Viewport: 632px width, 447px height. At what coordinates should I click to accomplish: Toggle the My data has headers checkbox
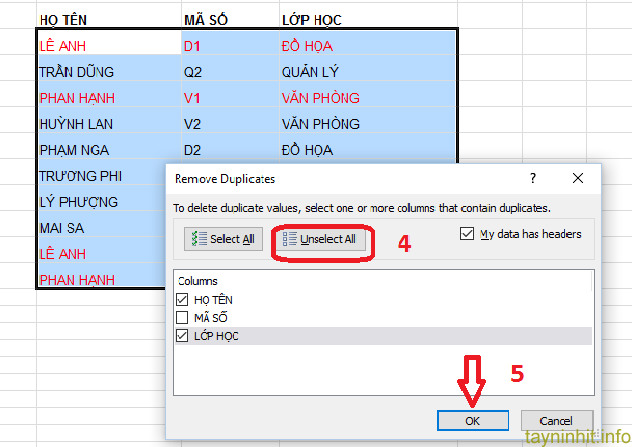(x=467, y=234)
